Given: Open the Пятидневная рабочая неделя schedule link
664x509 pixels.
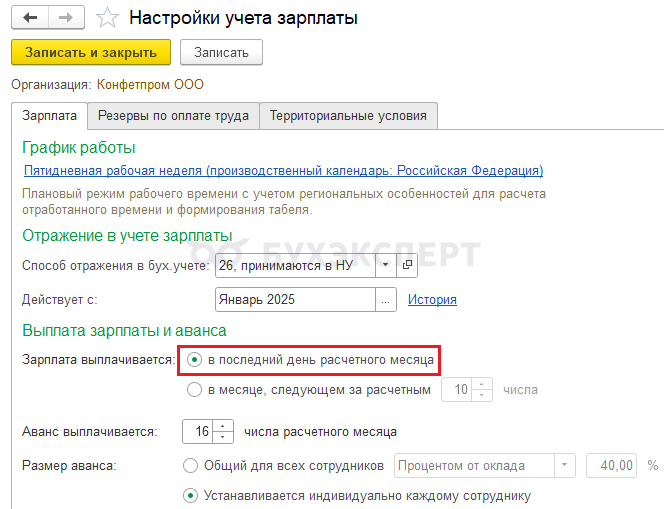Looking at the screenshot, I should click(x=282, y=170).
